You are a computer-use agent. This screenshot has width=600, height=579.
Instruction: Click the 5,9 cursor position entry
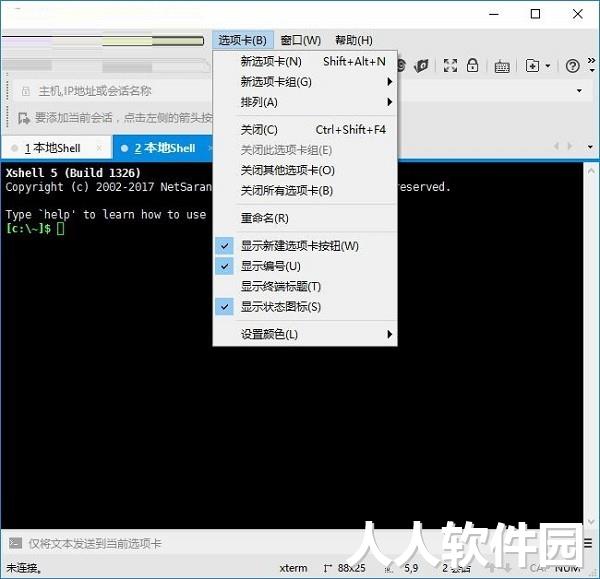coord(411,568)
